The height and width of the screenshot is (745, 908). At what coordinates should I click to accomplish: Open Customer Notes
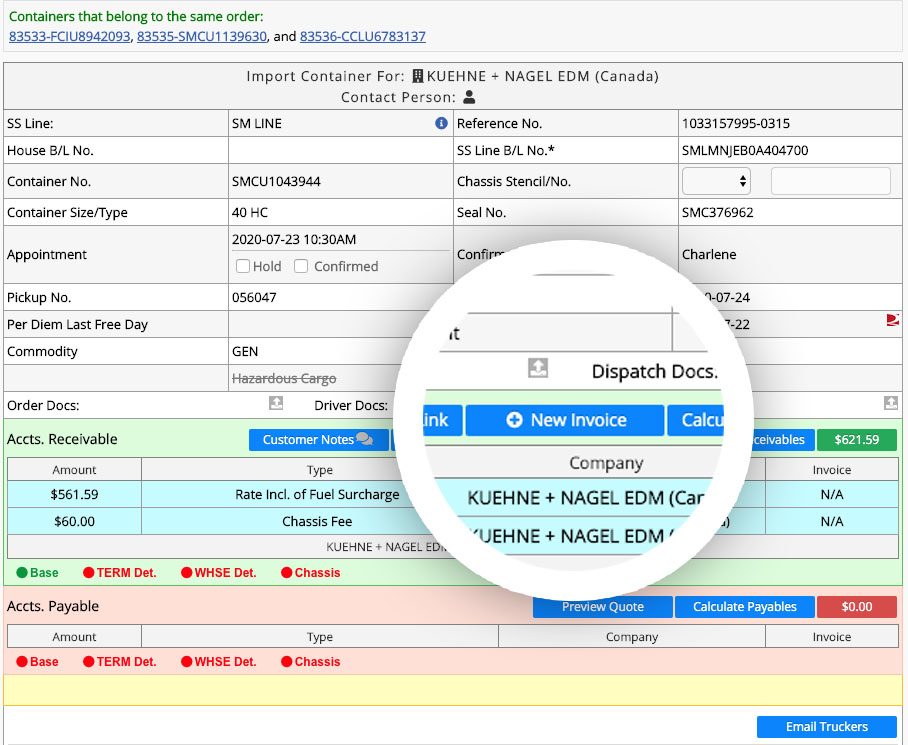coord(318,440)
